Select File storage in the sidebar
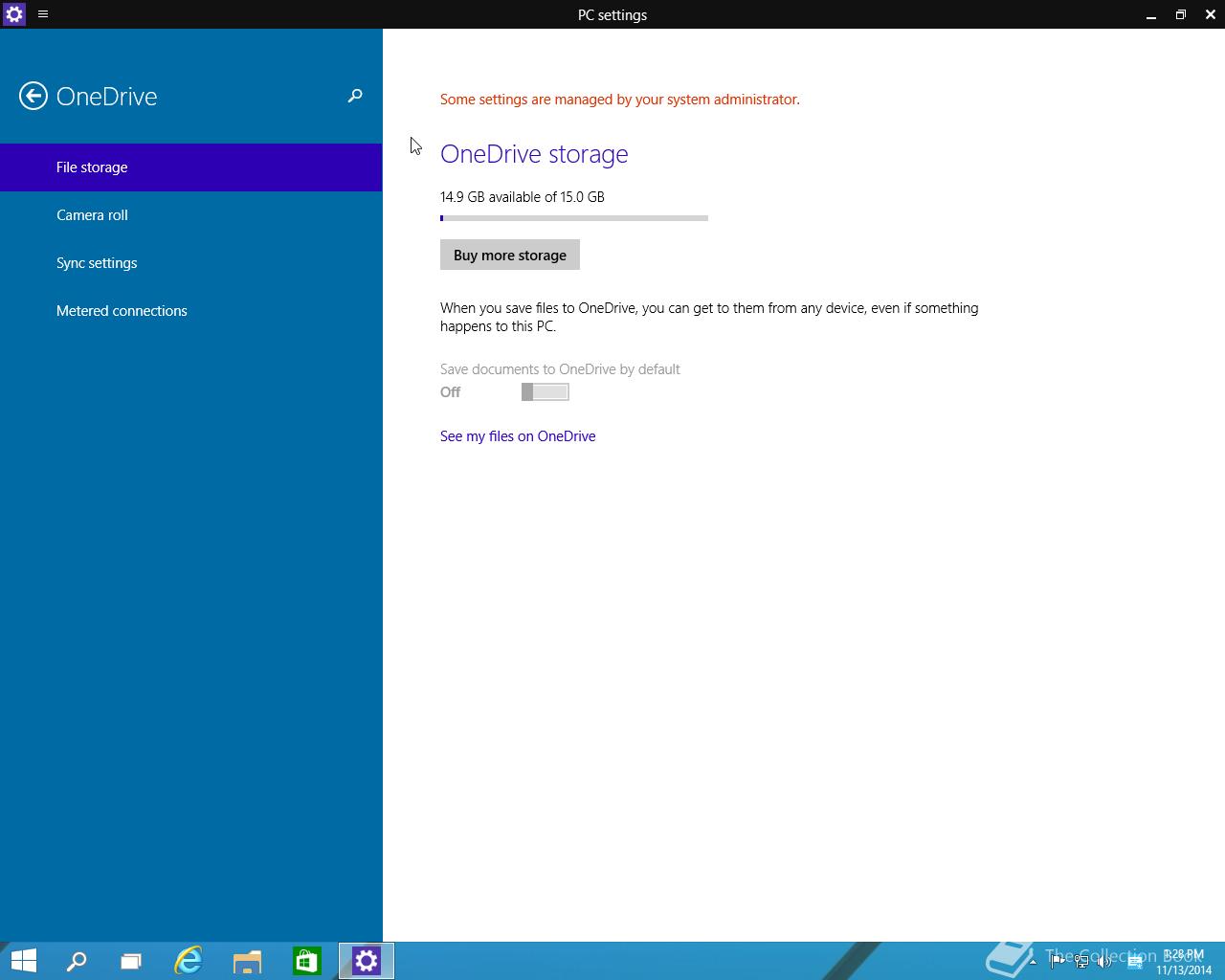This screenshot has height=980, width=1225. tap(191, 167)
